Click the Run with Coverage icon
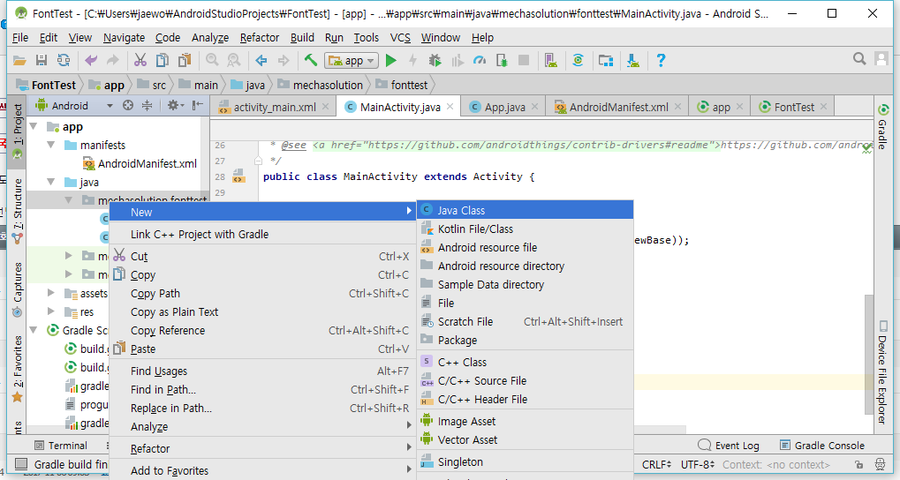The image size is (900, 480). (x=457, y=60)
